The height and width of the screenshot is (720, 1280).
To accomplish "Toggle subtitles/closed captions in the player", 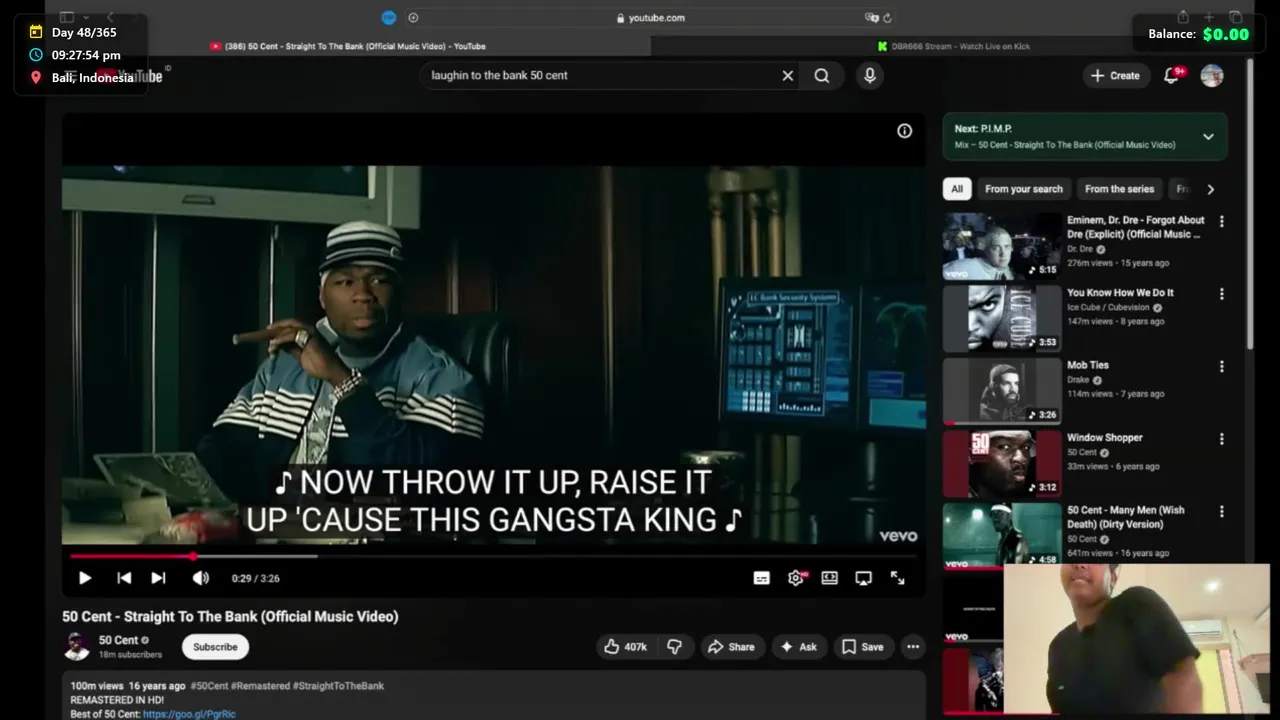I will pos(762,578).
